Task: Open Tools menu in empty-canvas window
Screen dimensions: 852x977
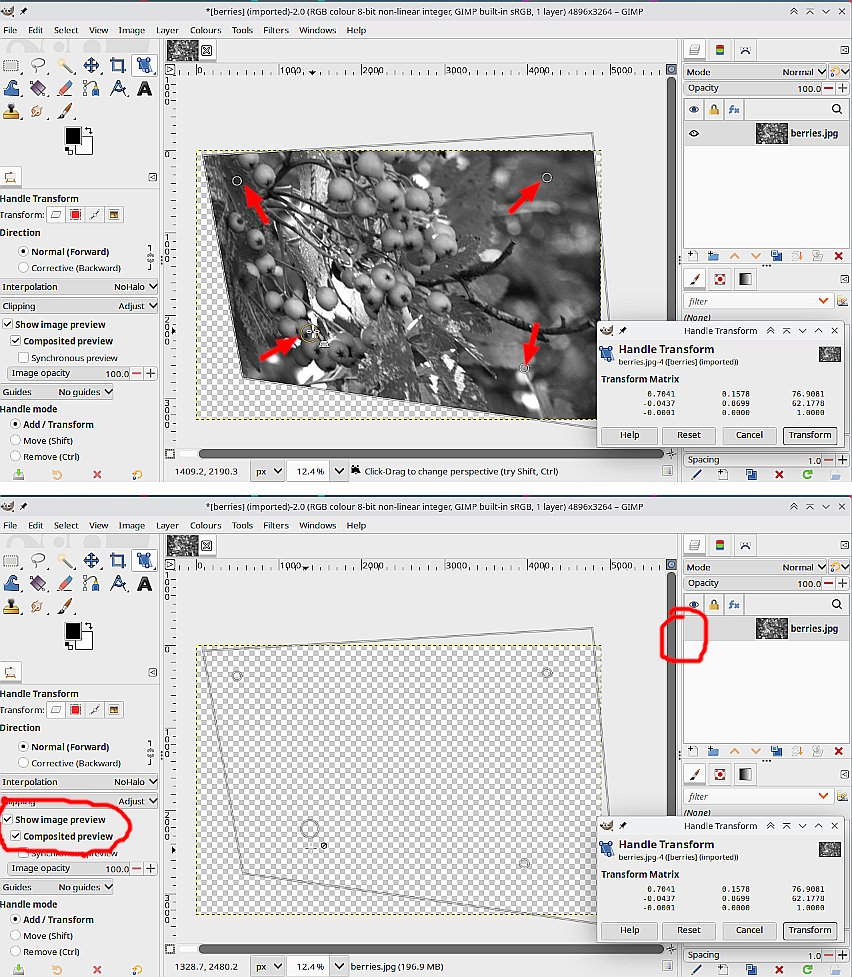Action: (x=242, y=525)
